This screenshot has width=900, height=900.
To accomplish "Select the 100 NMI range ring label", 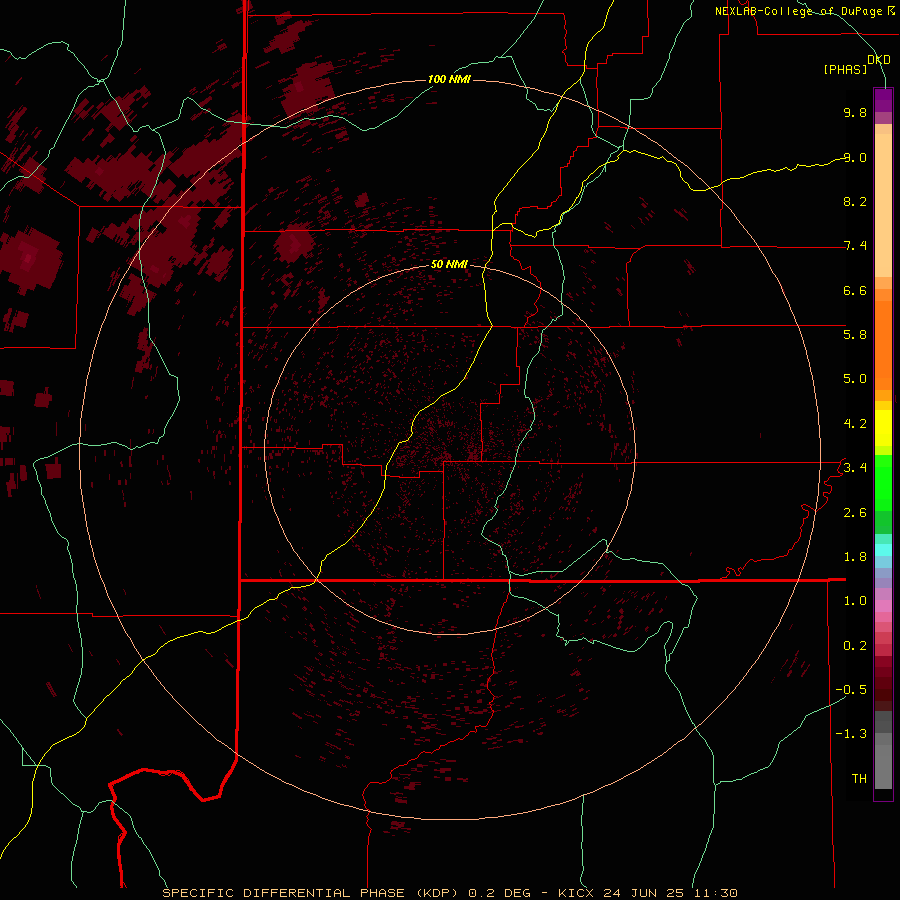I will click(x=449, y=79).
